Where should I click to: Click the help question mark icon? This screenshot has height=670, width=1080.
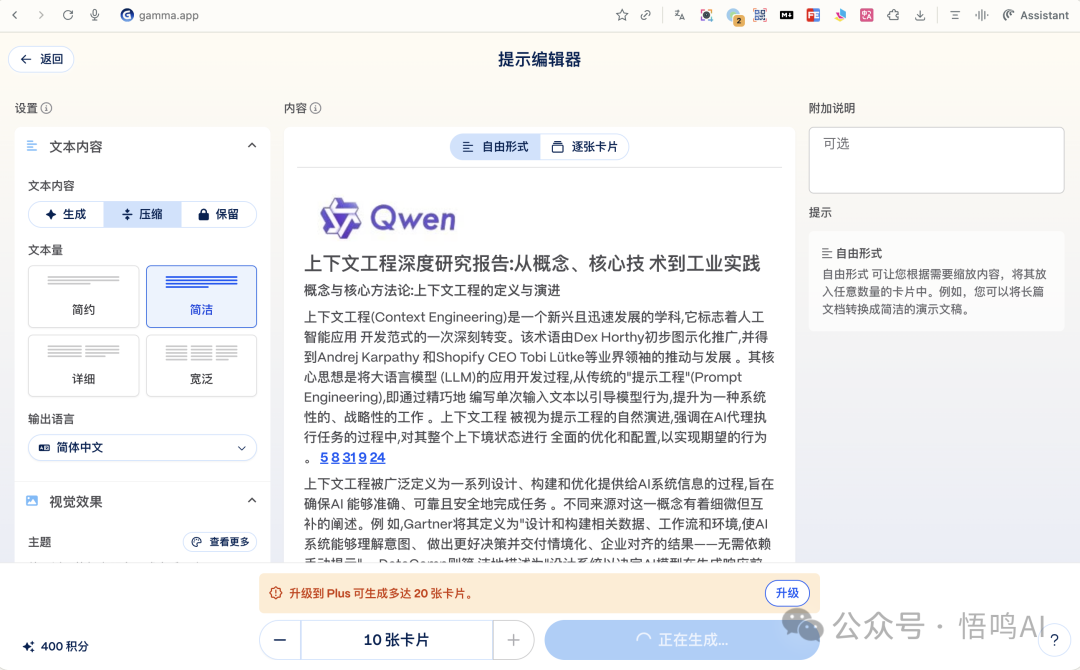click(x=1054, y=640)
